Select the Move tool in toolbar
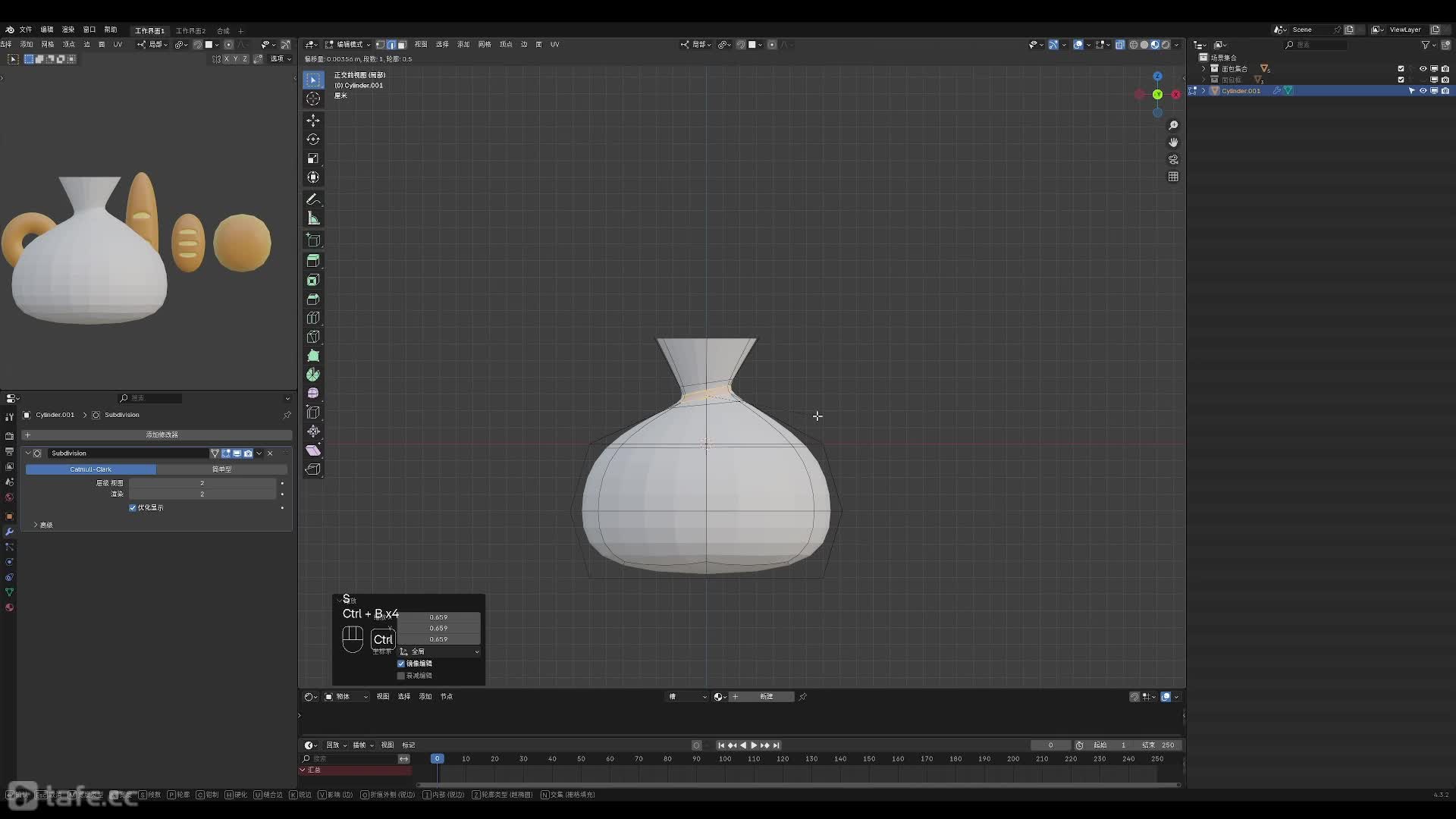Viewport: 1456px width, 819px height. click(x=313, y=121)
